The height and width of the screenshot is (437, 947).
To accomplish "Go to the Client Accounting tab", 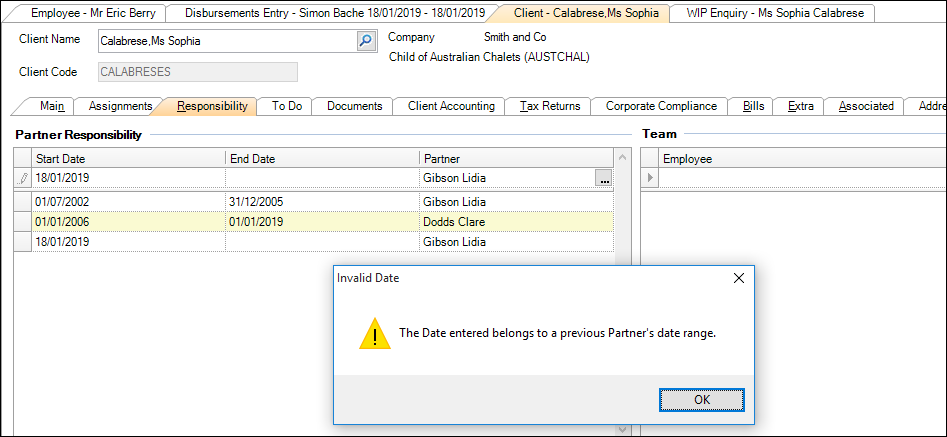I will [x=450, y=106].
